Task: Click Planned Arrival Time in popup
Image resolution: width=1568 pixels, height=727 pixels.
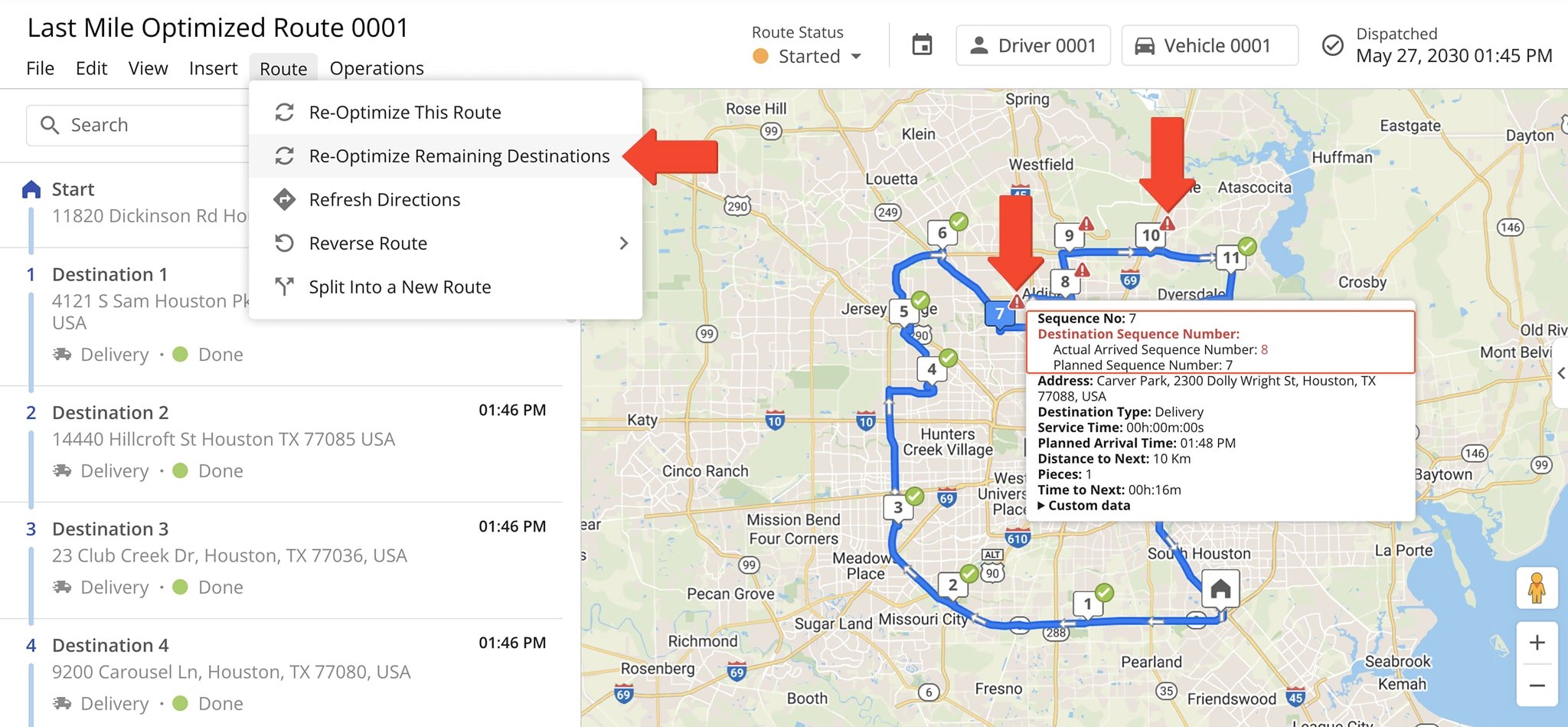Action: click(1136, 444)
